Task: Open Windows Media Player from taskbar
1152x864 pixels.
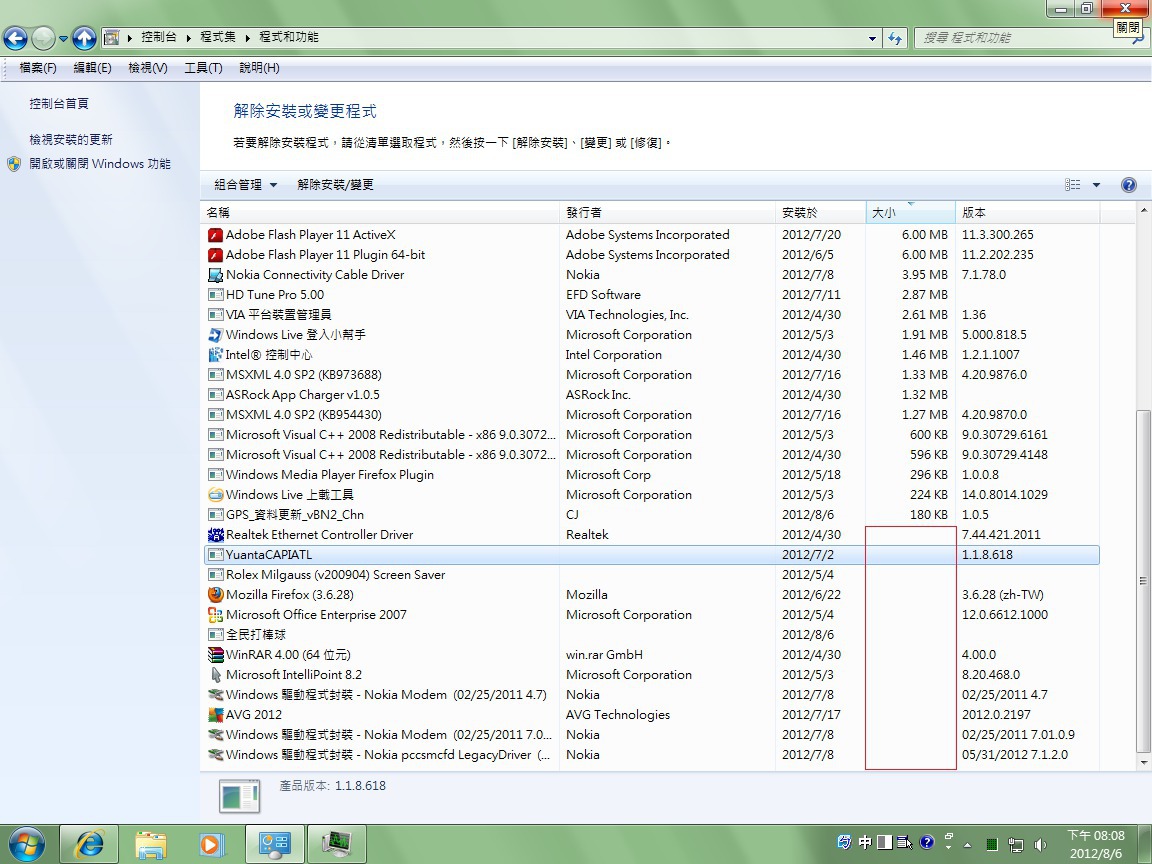Action: click(210, 844)
